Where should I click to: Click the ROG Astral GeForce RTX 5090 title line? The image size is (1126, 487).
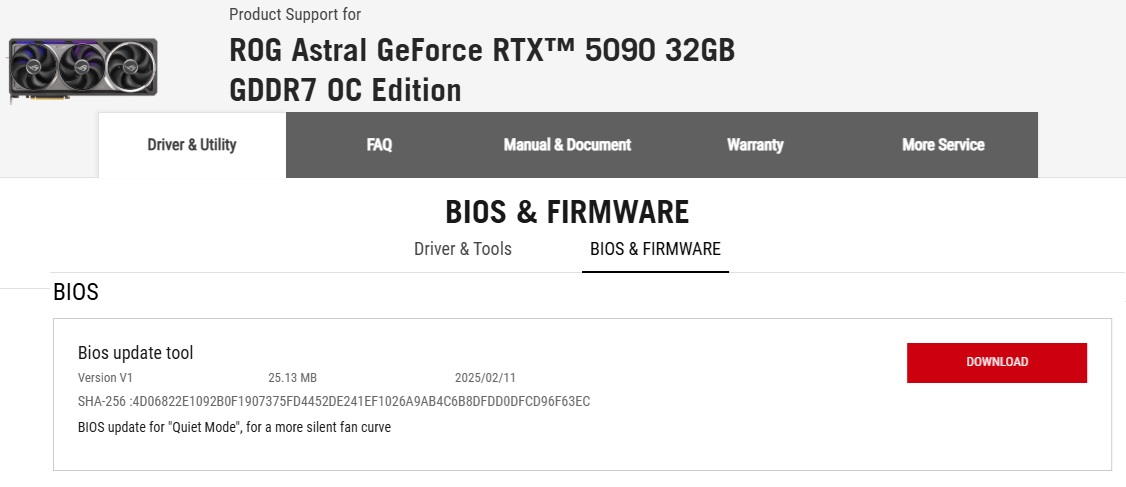[482, 50]
